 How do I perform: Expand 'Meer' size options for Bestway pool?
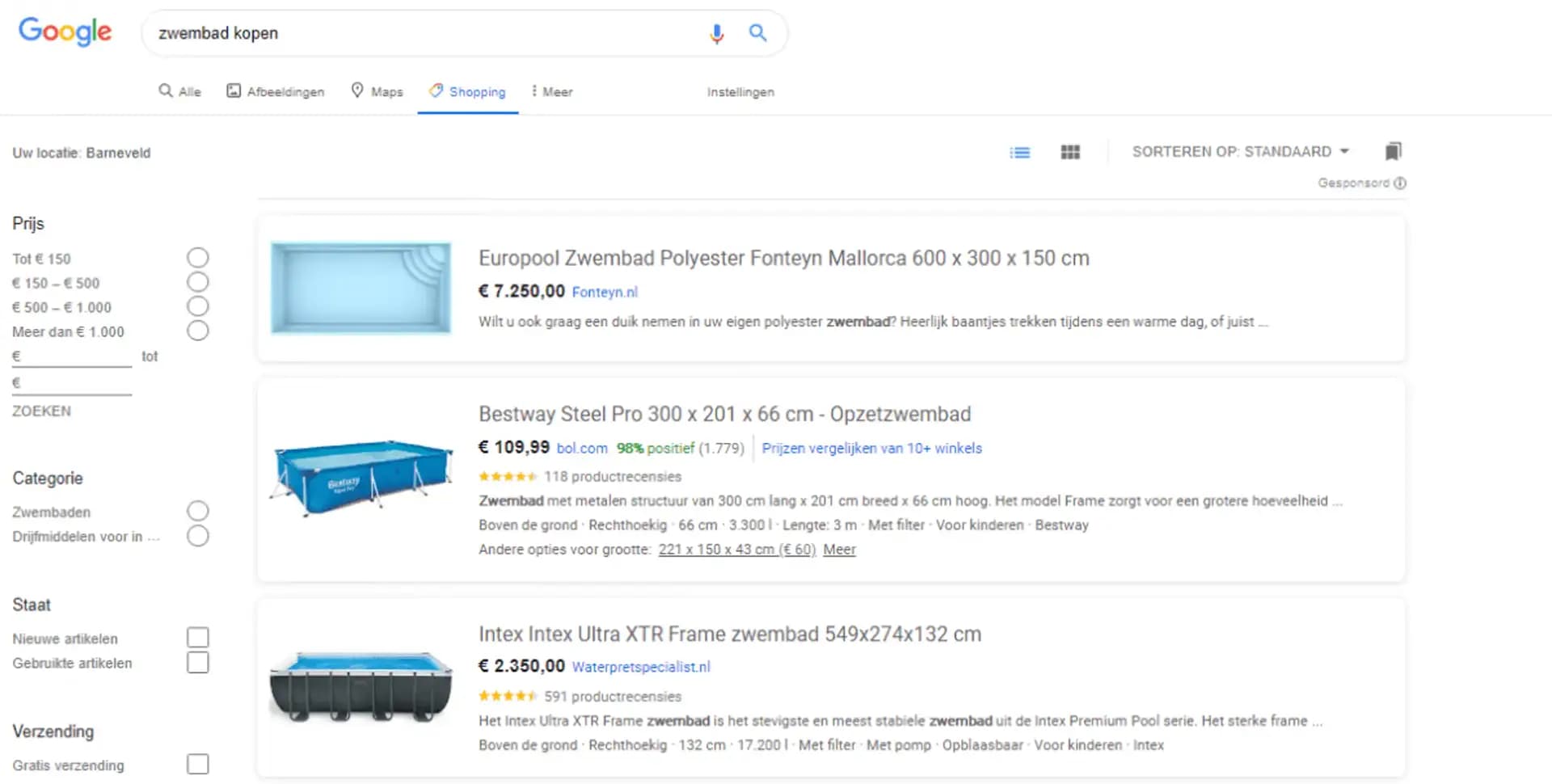click(x=839, y=550)
